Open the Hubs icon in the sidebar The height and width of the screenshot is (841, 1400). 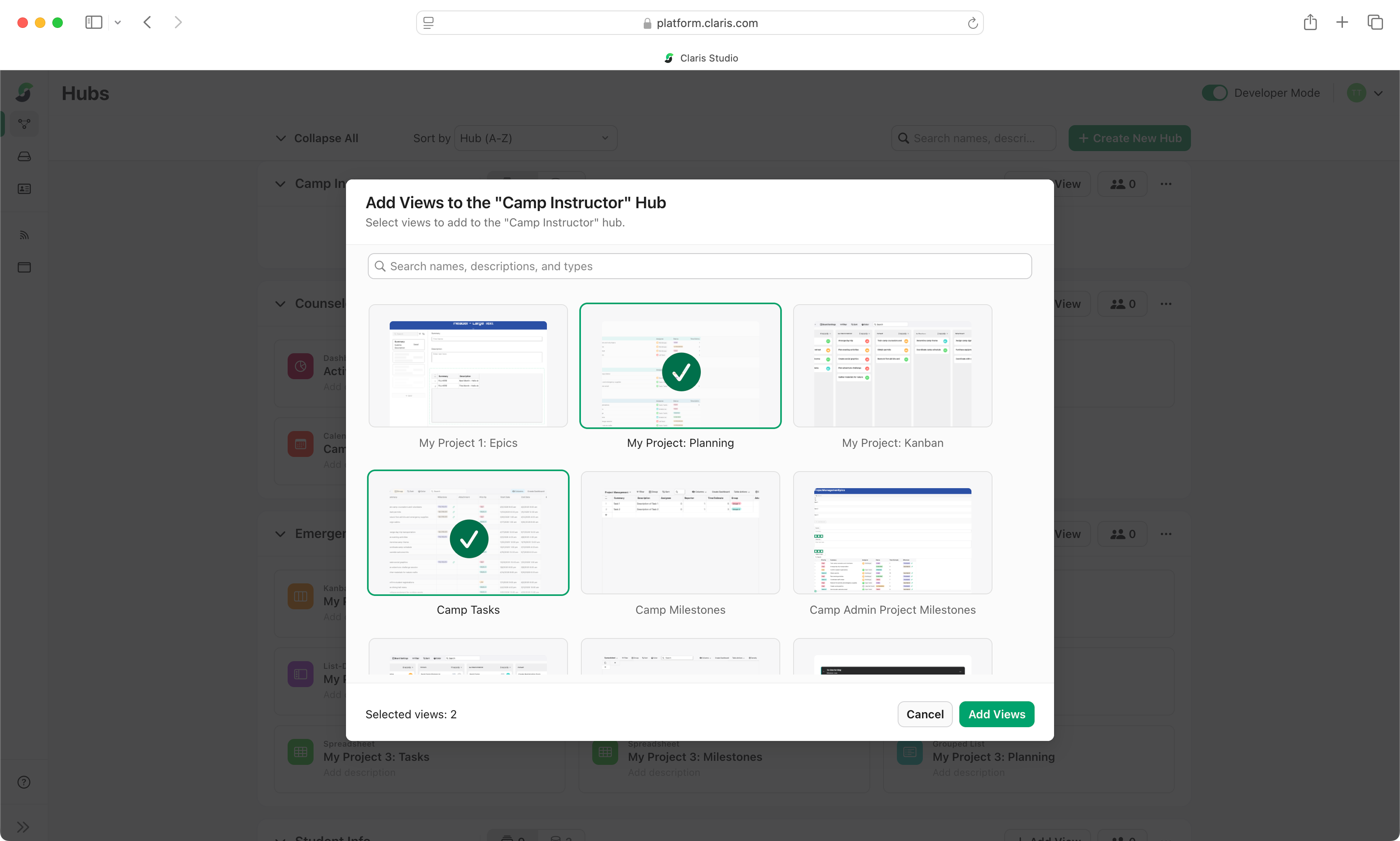24,123
